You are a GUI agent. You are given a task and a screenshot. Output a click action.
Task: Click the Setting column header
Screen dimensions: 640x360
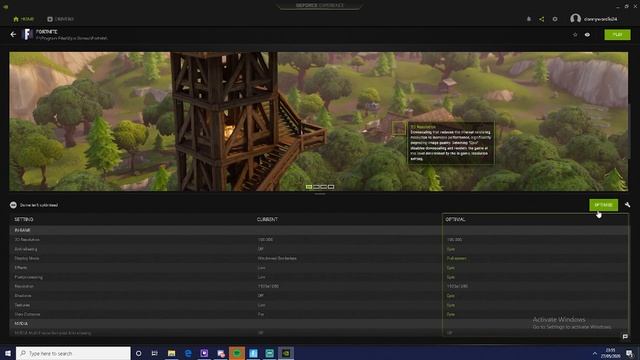(24, 220)
